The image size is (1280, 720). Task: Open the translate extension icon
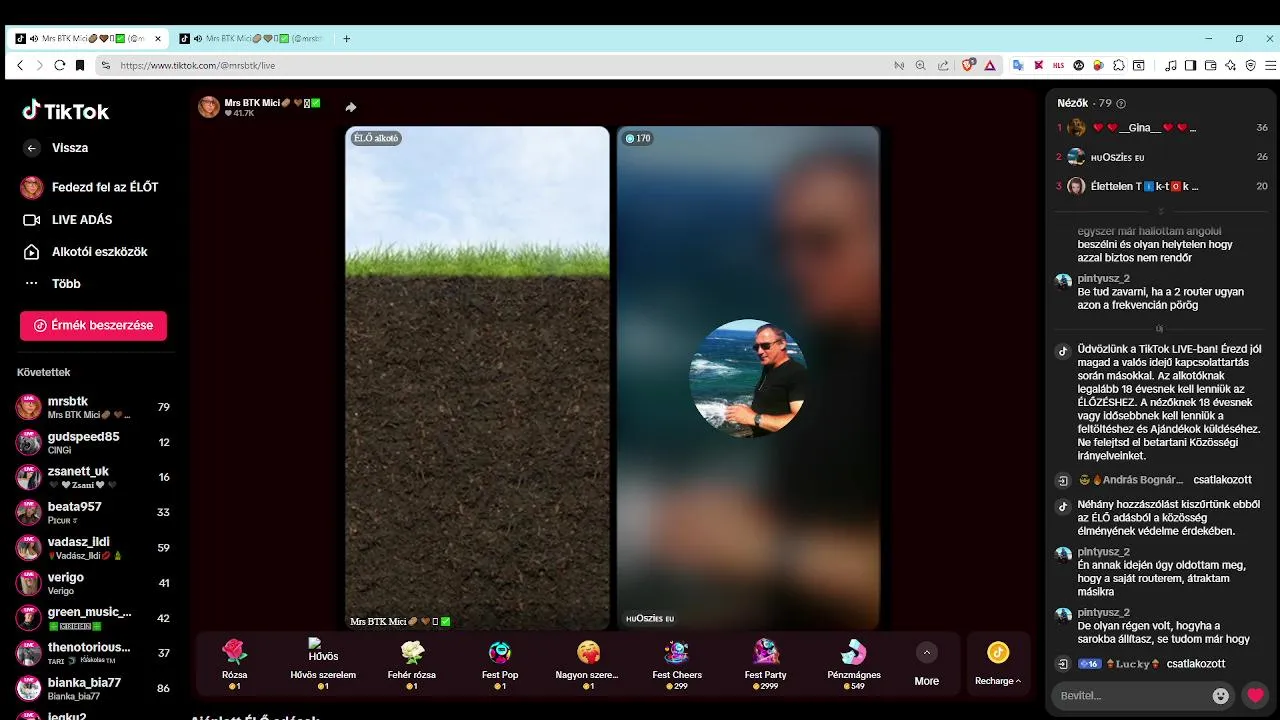(1019, 65)
